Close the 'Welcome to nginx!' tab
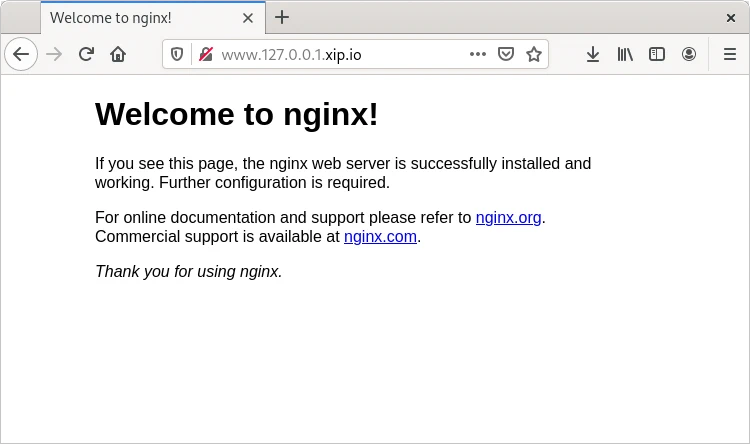The image size is (750, 444). pos(247,17)
